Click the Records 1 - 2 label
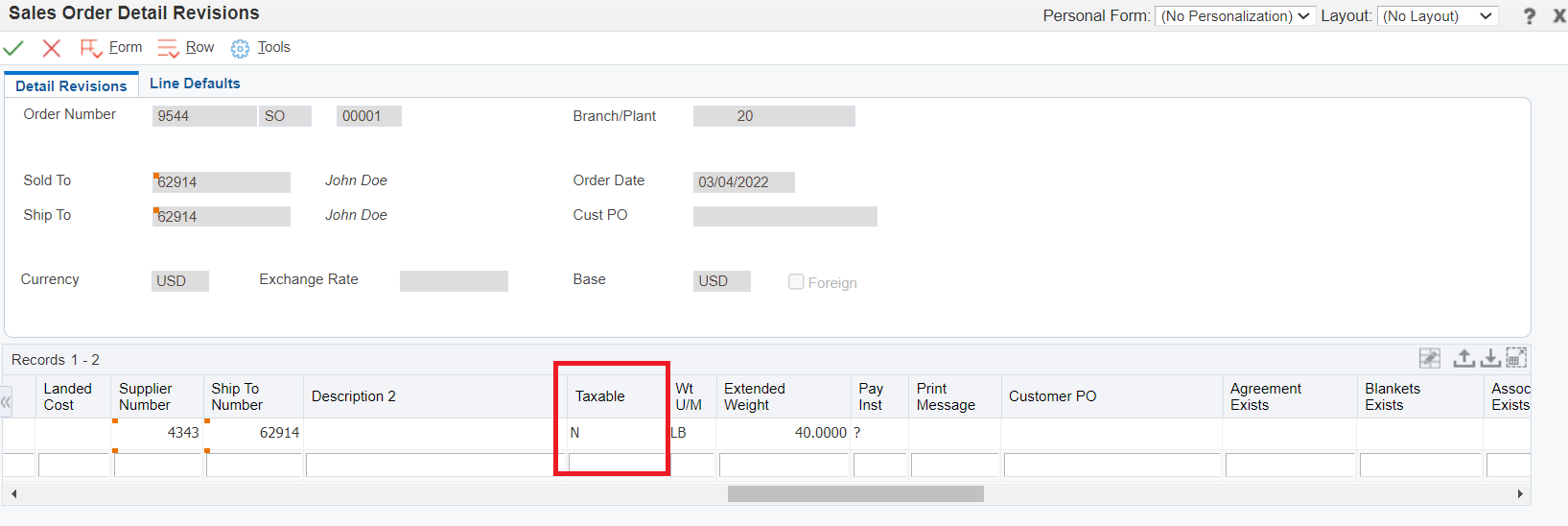The width and height of the screenshot is (1568, 526). click(x=56, y=360)
